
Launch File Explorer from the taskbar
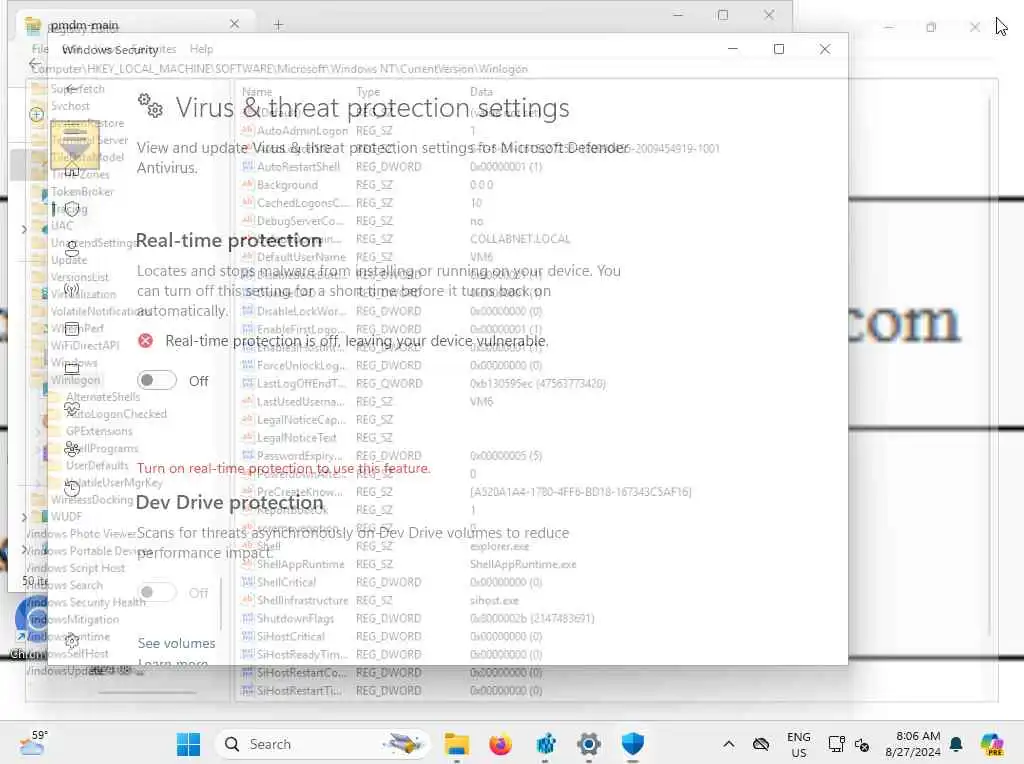click(x=456, y=744)
